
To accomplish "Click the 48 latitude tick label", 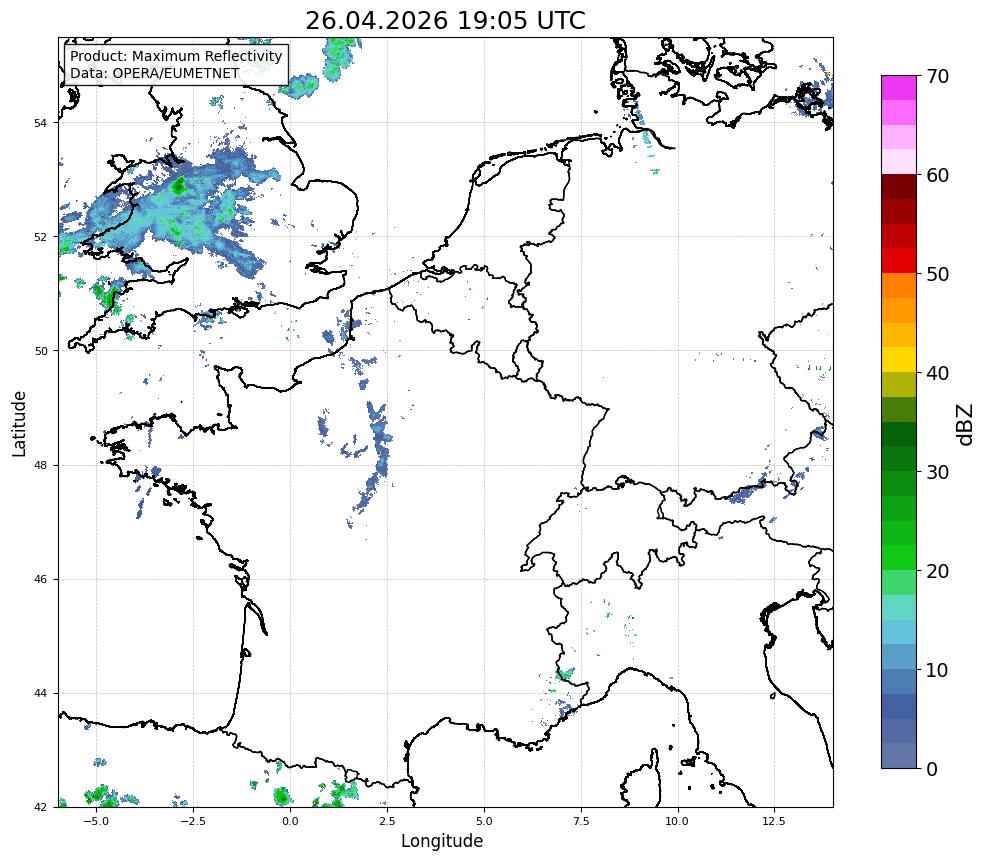I will (x=40, y=465).
